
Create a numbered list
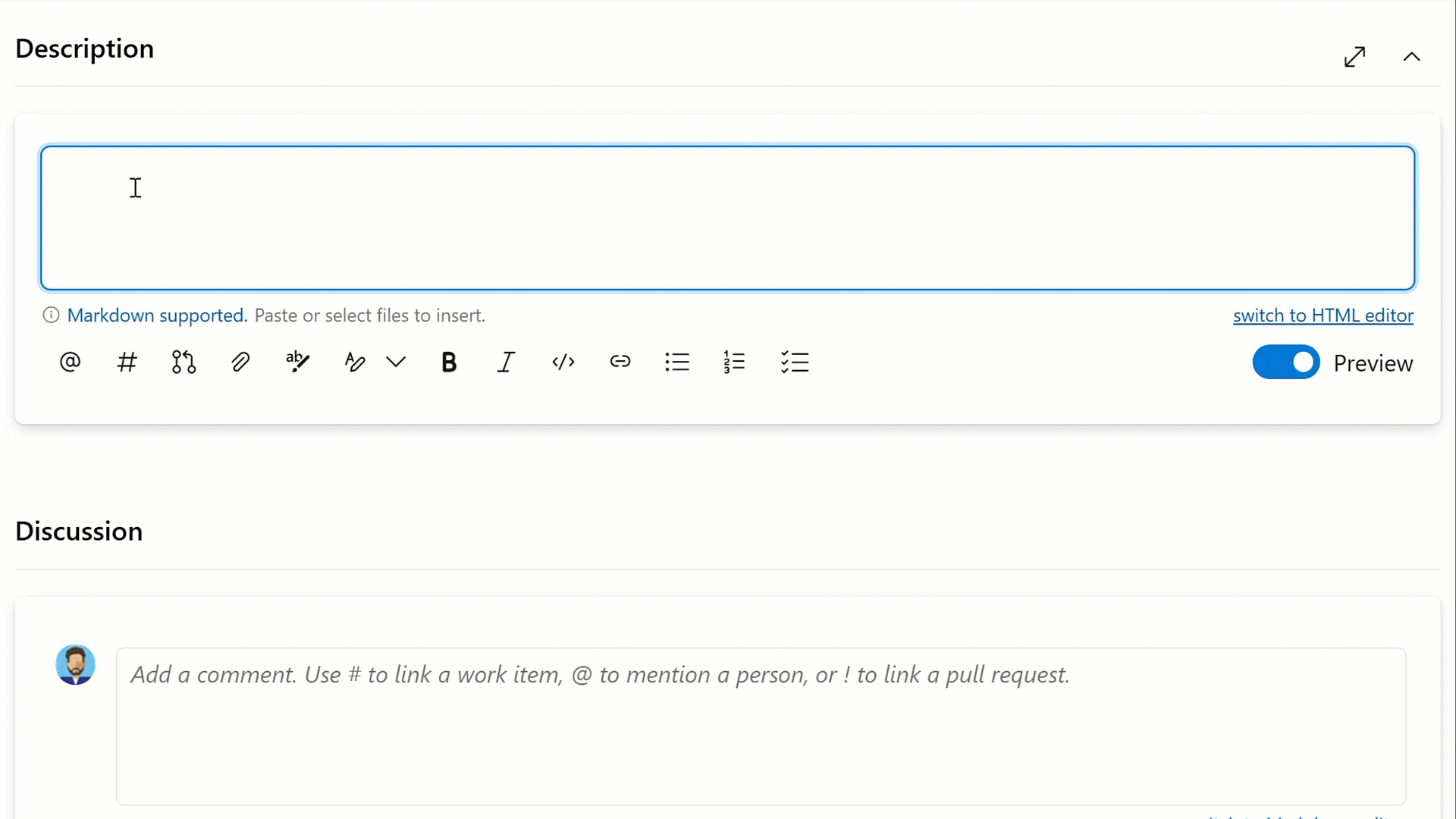pyautogui.click(x=734, y=362)
